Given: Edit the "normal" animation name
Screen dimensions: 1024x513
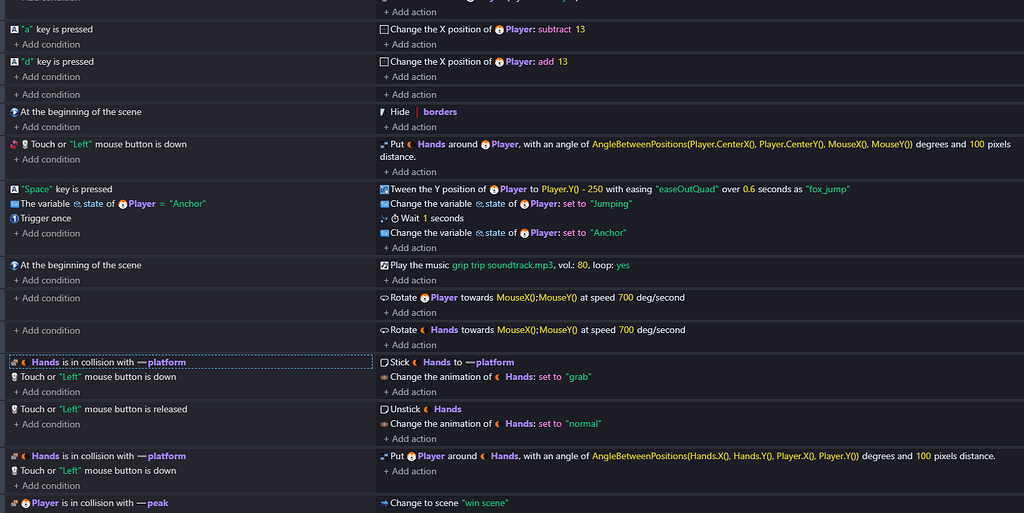Looking at the screenshot, I should (583, 424).
